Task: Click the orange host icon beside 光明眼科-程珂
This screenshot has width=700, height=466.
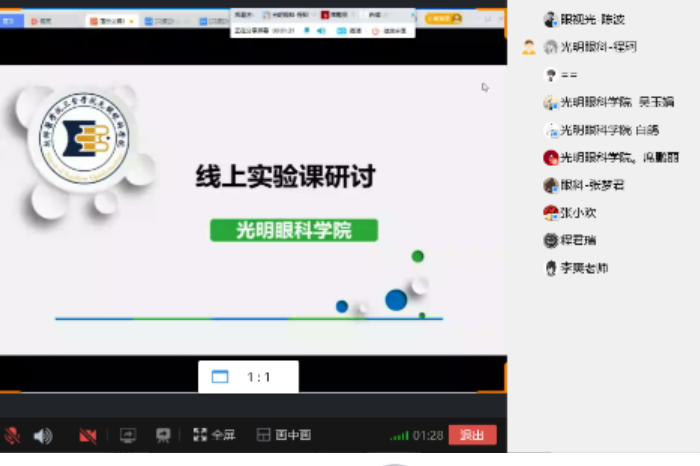Action: pos(529,47)
